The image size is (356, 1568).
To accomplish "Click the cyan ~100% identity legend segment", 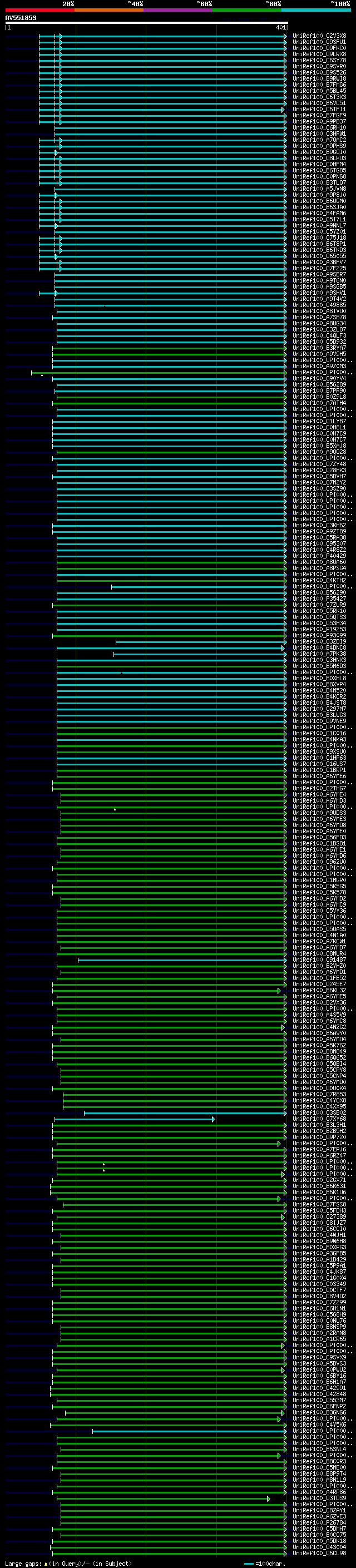I will (x=316, y=10).
